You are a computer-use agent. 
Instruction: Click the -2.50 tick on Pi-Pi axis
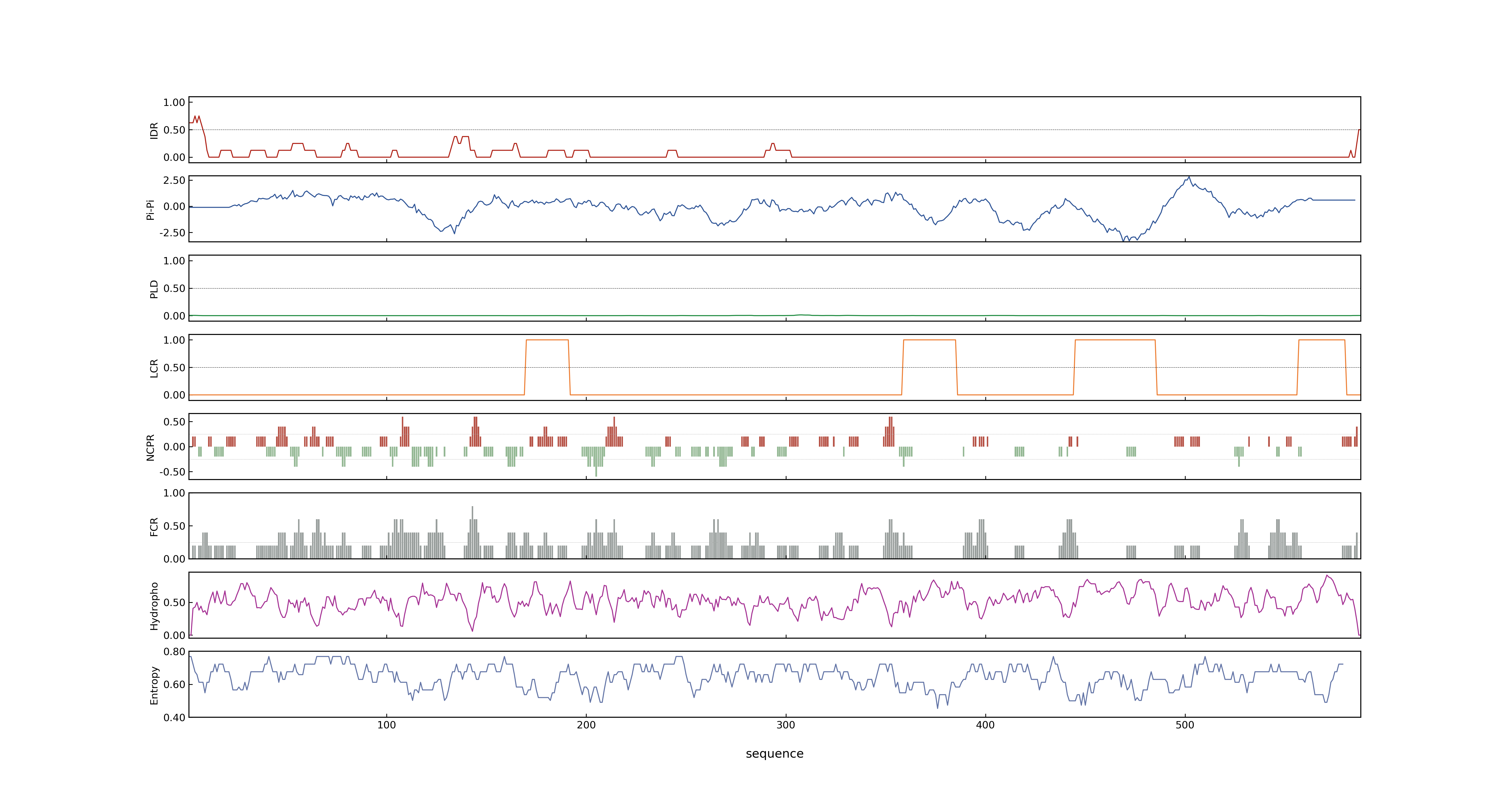coord(172,233)
